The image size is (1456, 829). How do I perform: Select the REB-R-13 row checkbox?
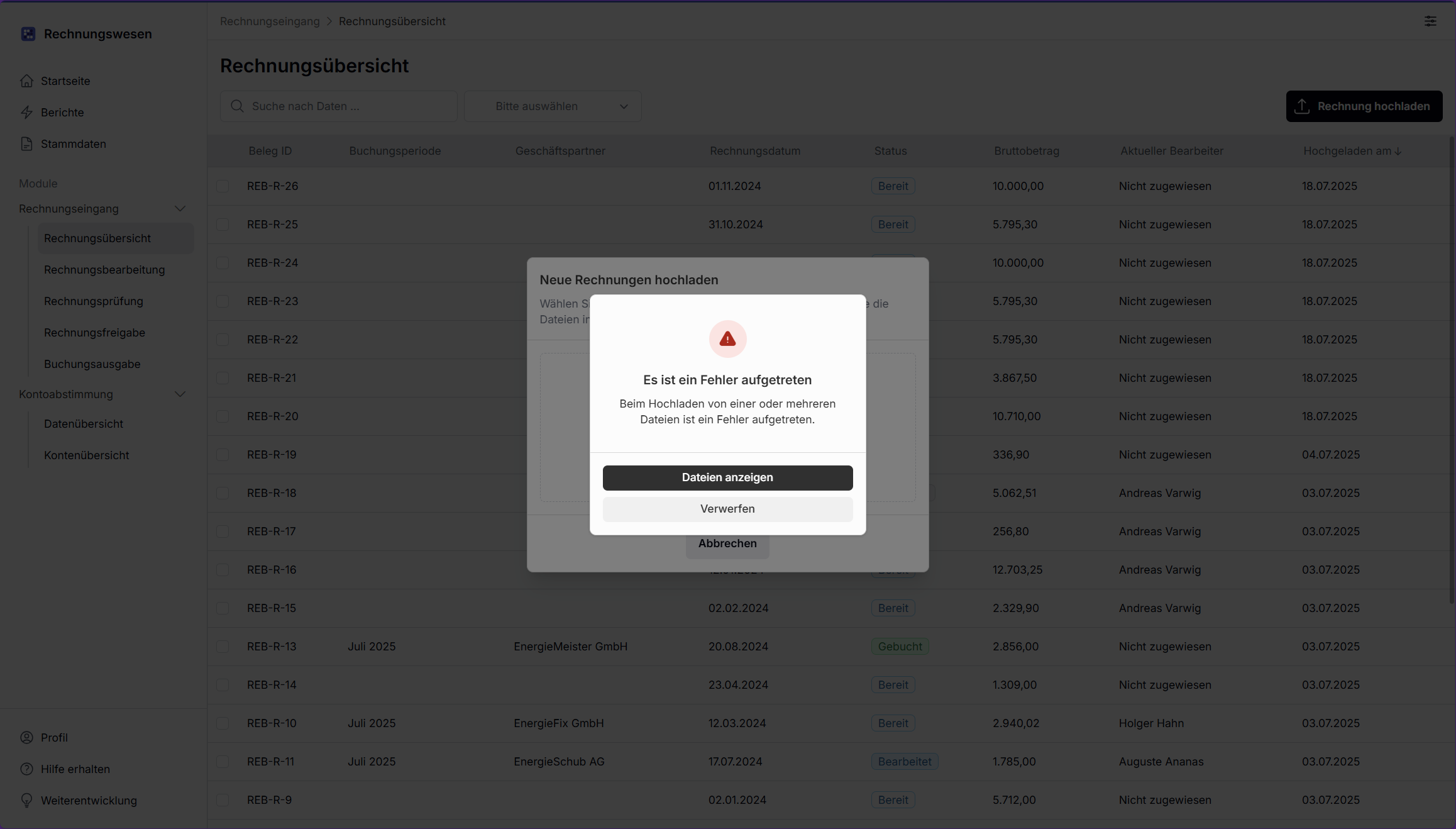pyautogui.click(x=223, y=647)
